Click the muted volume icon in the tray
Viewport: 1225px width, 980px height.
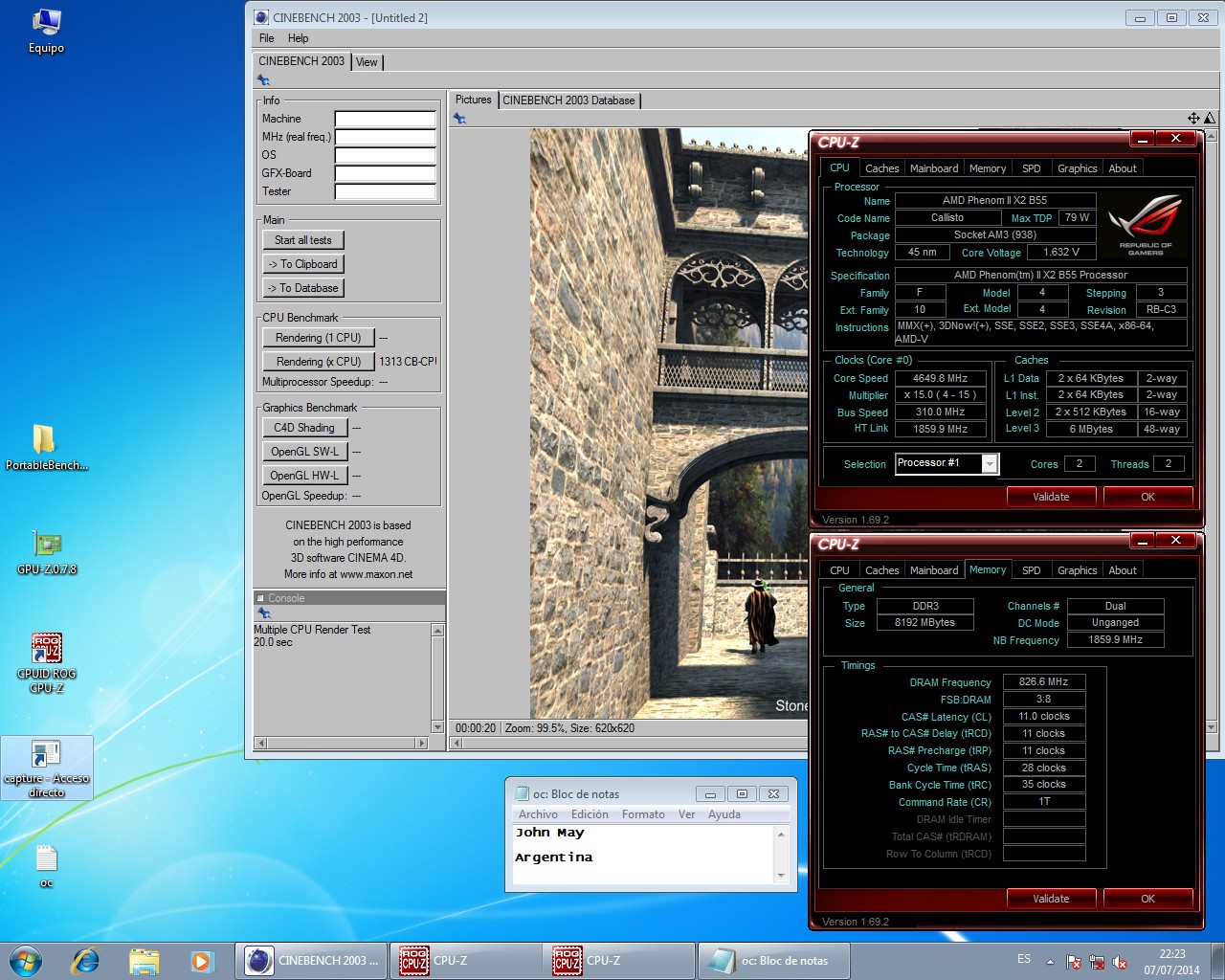tap(1120, 963)
